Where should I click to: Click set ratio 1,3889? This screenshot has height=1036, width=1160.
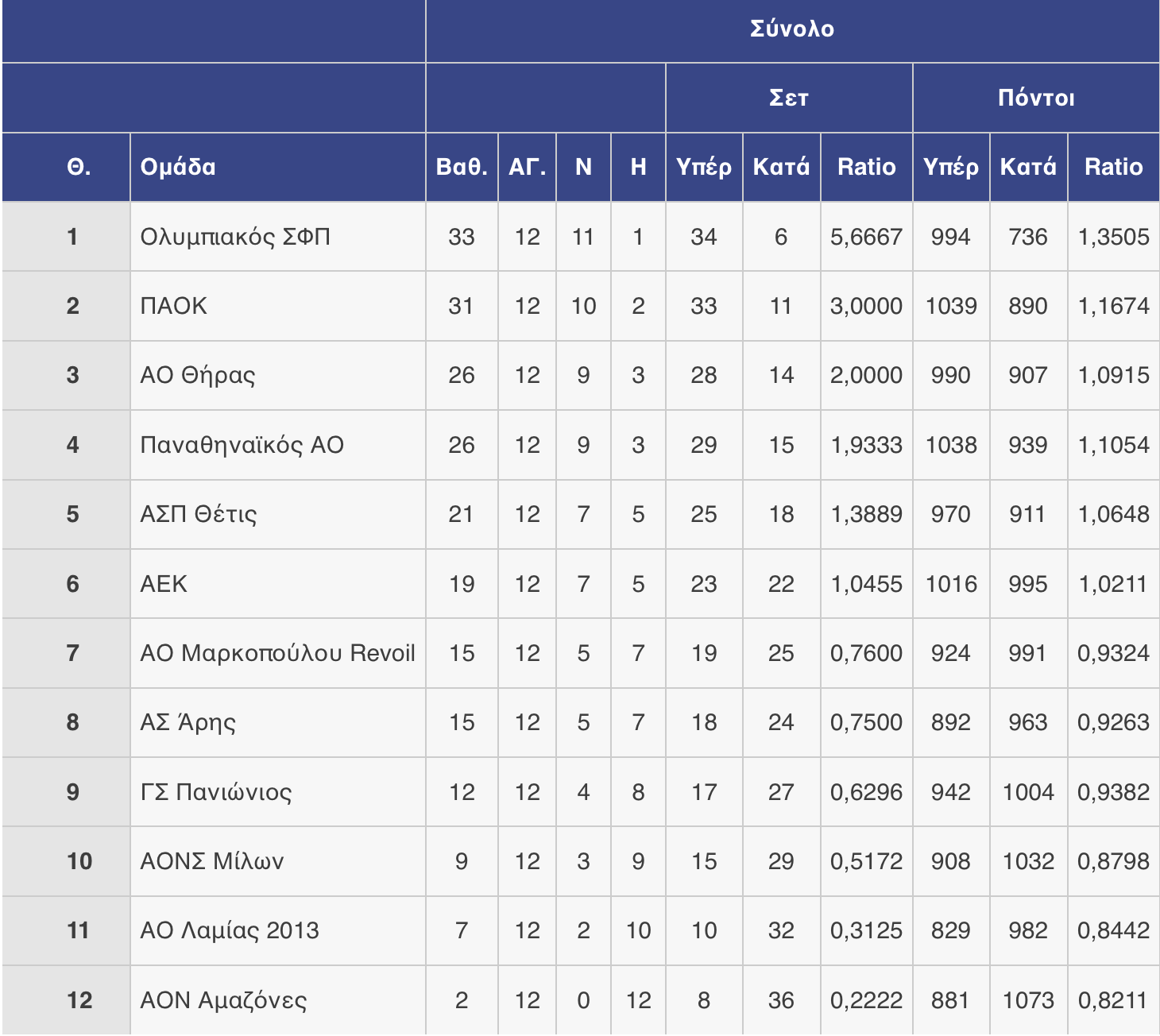point(866,514)
